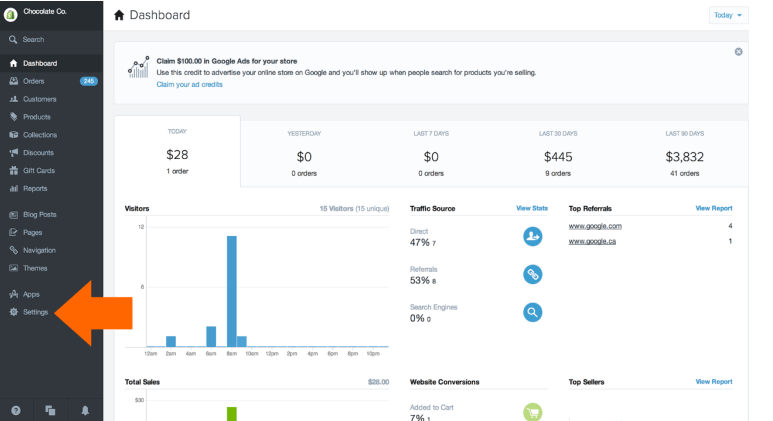This screenshot has height=421, width=773.
Task: Click the green Total Sales bar
Action: click(232, 414)
